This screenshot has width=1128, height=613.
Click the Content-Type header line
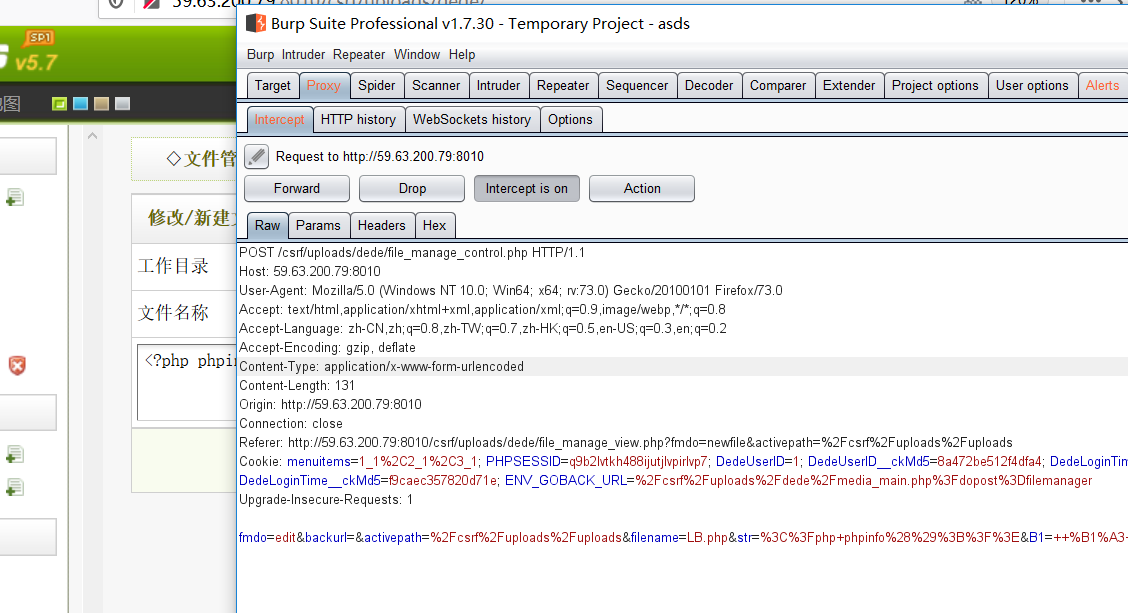click(x=381, y=367)
